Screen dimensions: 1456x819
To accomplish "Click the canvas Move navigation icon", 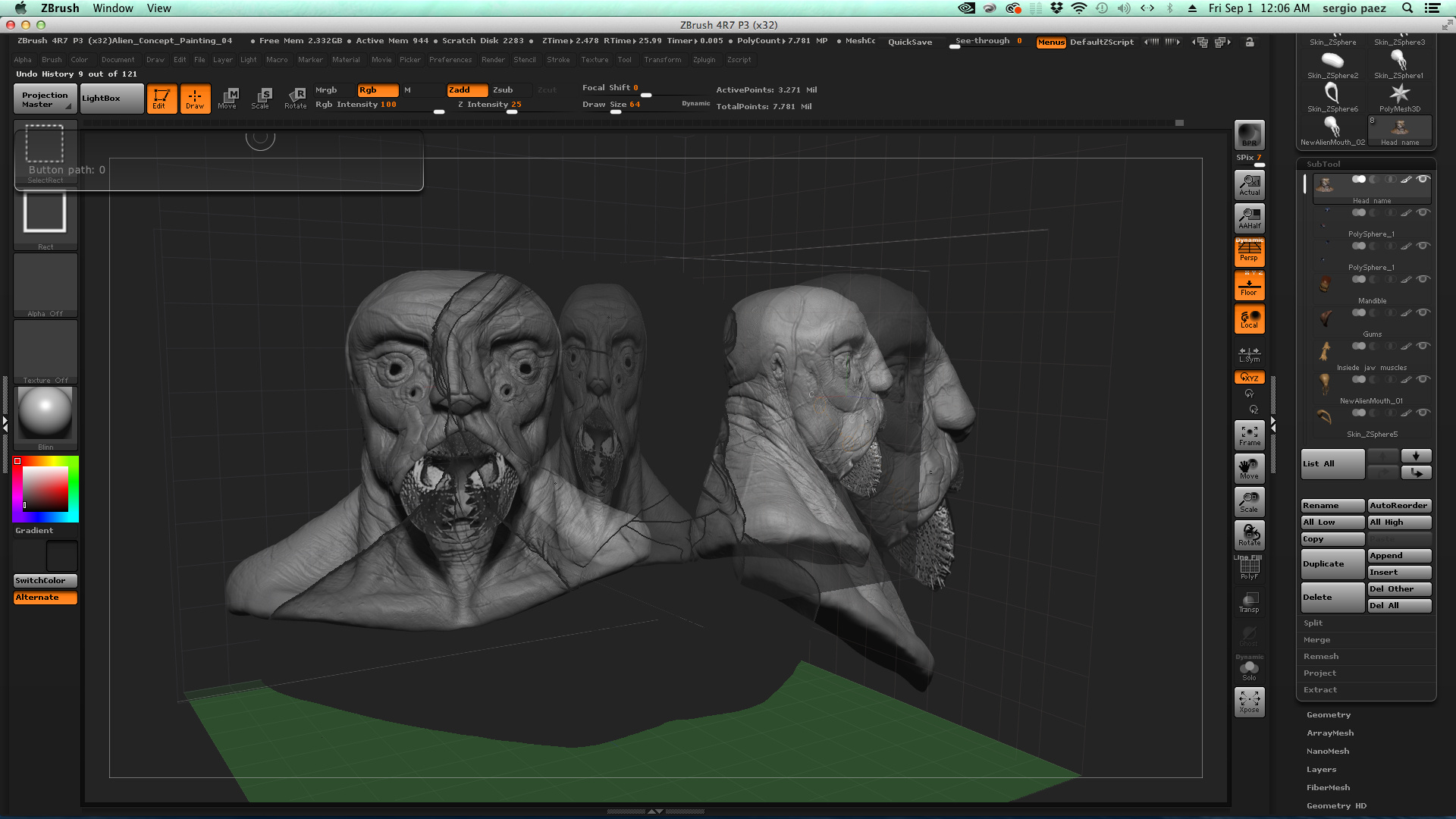I will point(1249,468).
